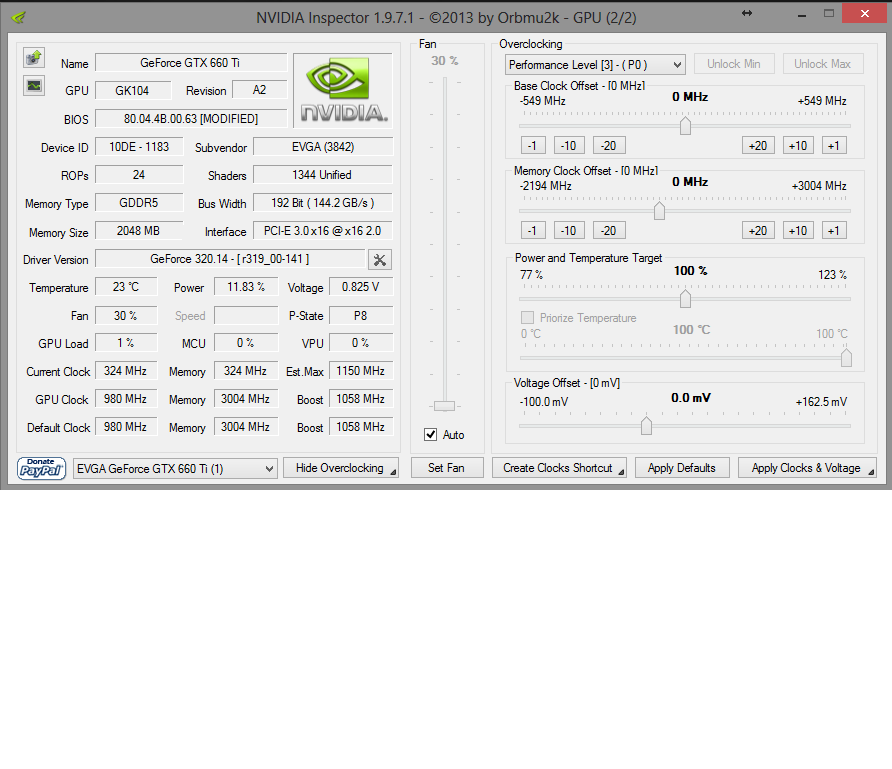Click the NVIDIA Inspector title bar icon
Viewport: 892px width, 769px height.
pyautogui.click(x=18, y=17)
